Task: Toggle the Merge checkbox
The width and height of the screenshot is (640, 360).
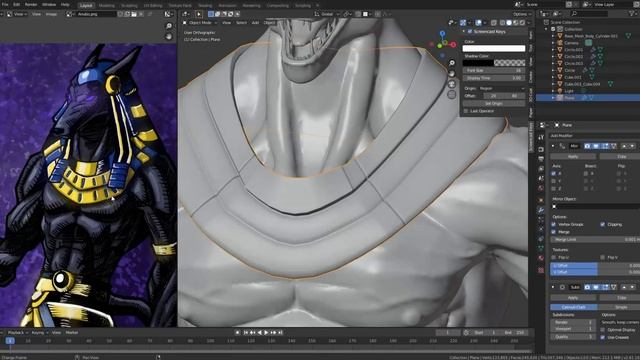Action: coord(554,232)
